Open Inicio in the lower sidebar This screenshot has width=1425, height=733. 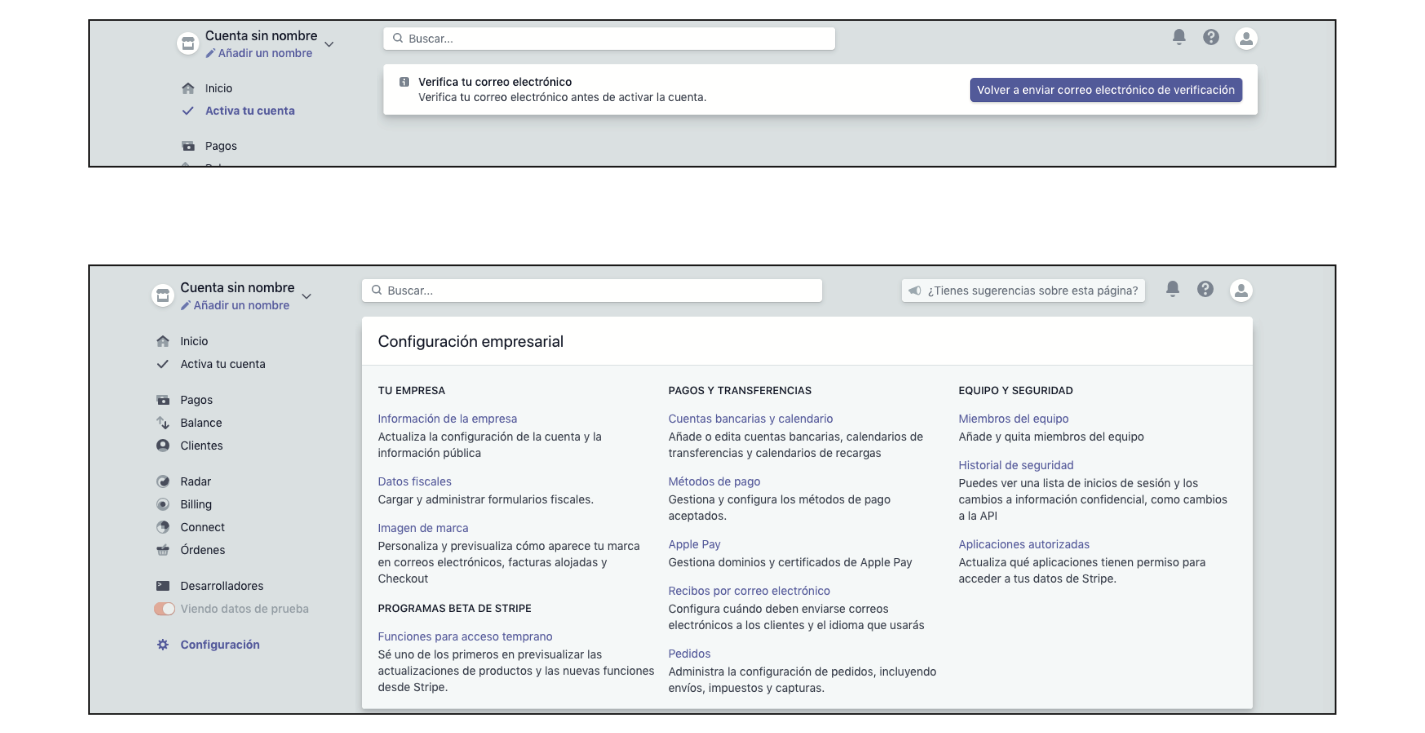(x=194, y=341)
